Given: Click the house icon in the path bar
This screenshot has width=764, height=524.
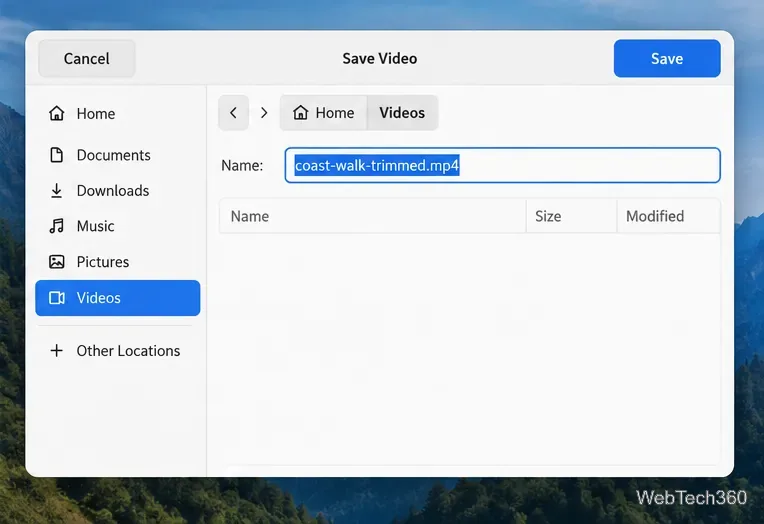Looking at the screenshot, I should (300, 113).
